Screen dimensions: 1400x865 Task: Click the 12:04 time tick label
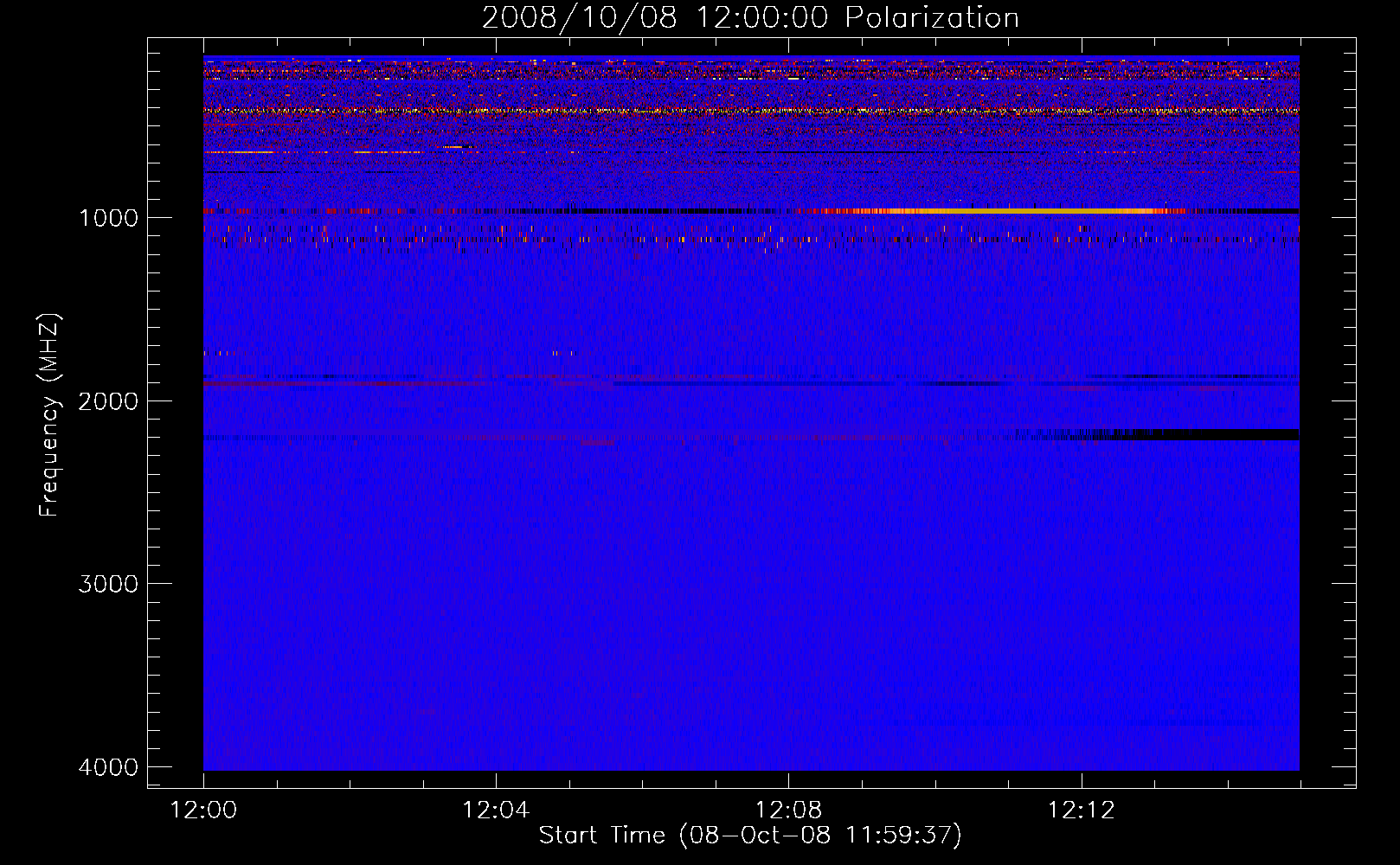(x=496, y=811)
